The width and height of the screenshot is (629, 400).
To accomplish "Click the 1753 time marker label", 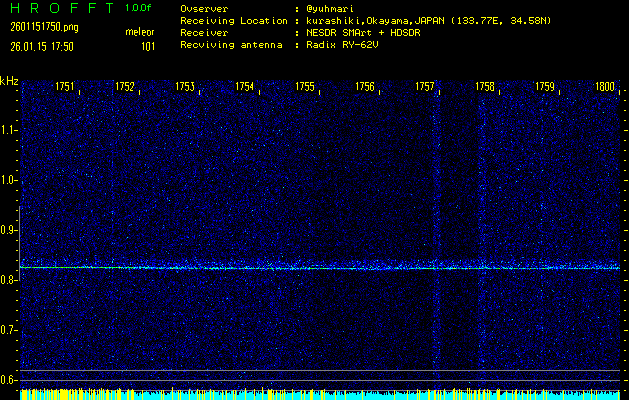I will 185,87.
